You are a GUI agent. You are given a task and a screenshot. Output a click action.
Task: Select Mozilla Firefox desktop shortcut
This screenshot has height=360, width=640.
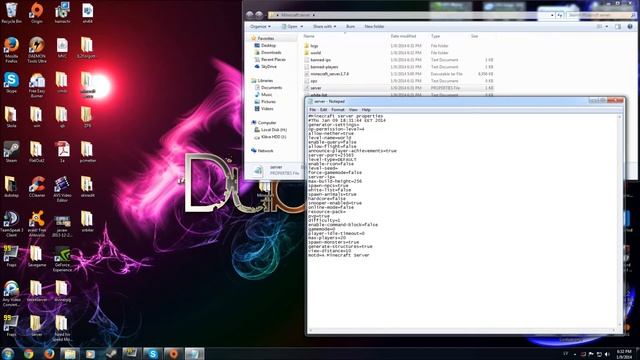tap(11, 50)
